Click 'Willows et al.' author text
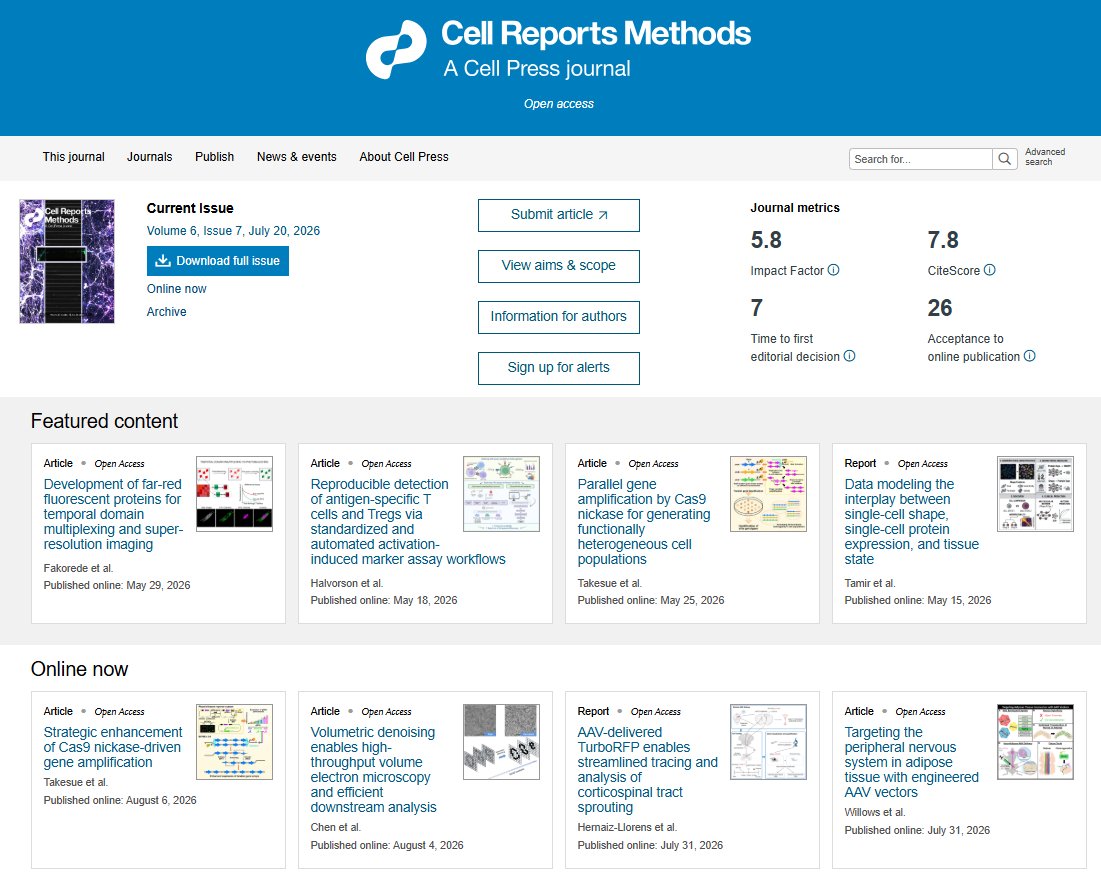Screen dimensions: 1101x874 pyautogui.click(x=875, y=812)
